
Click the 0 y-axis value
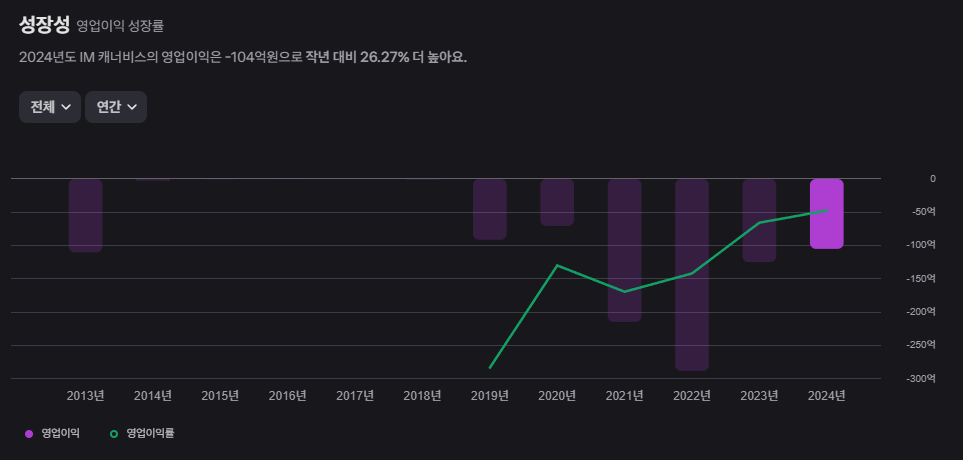click(933, 179)
